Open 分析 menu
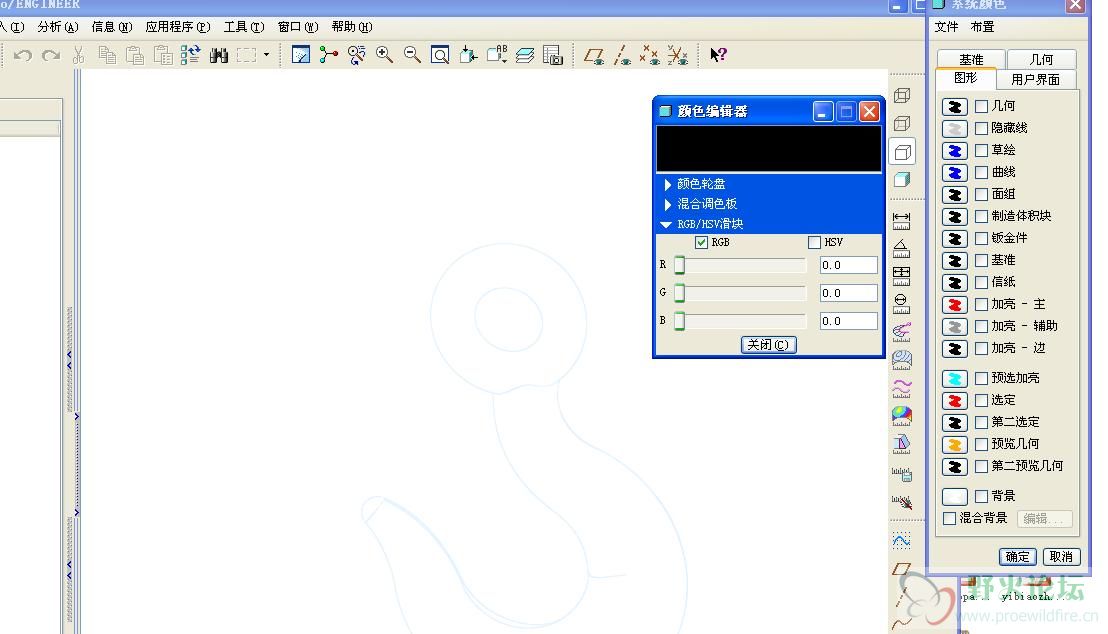Image resolution: width=1108 pixels, height=634 pixels. click(58, 27)
